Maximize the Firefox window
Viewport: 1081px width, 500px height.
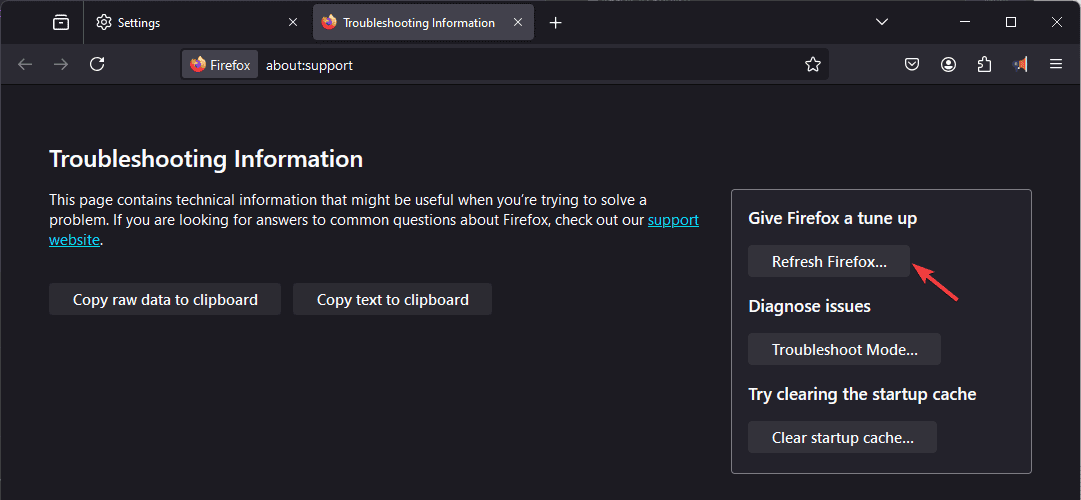pyautogui.click(x=1011, y=22)
